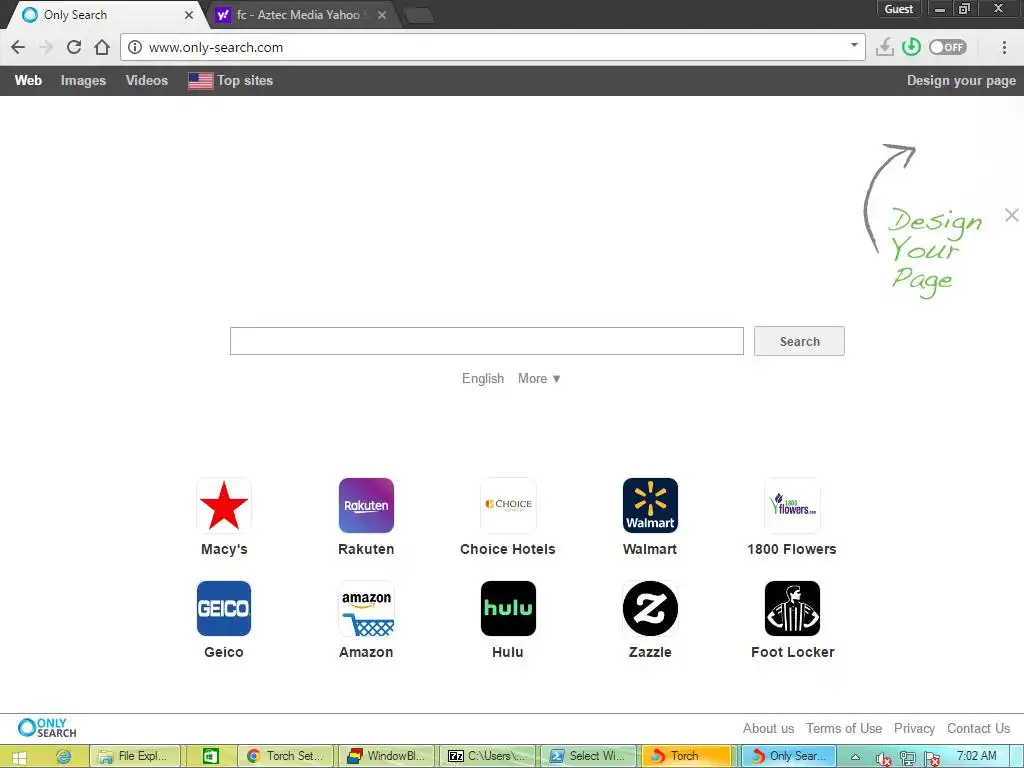Open a new browser tab
The image size is (1024, 768).
point(419,16)
